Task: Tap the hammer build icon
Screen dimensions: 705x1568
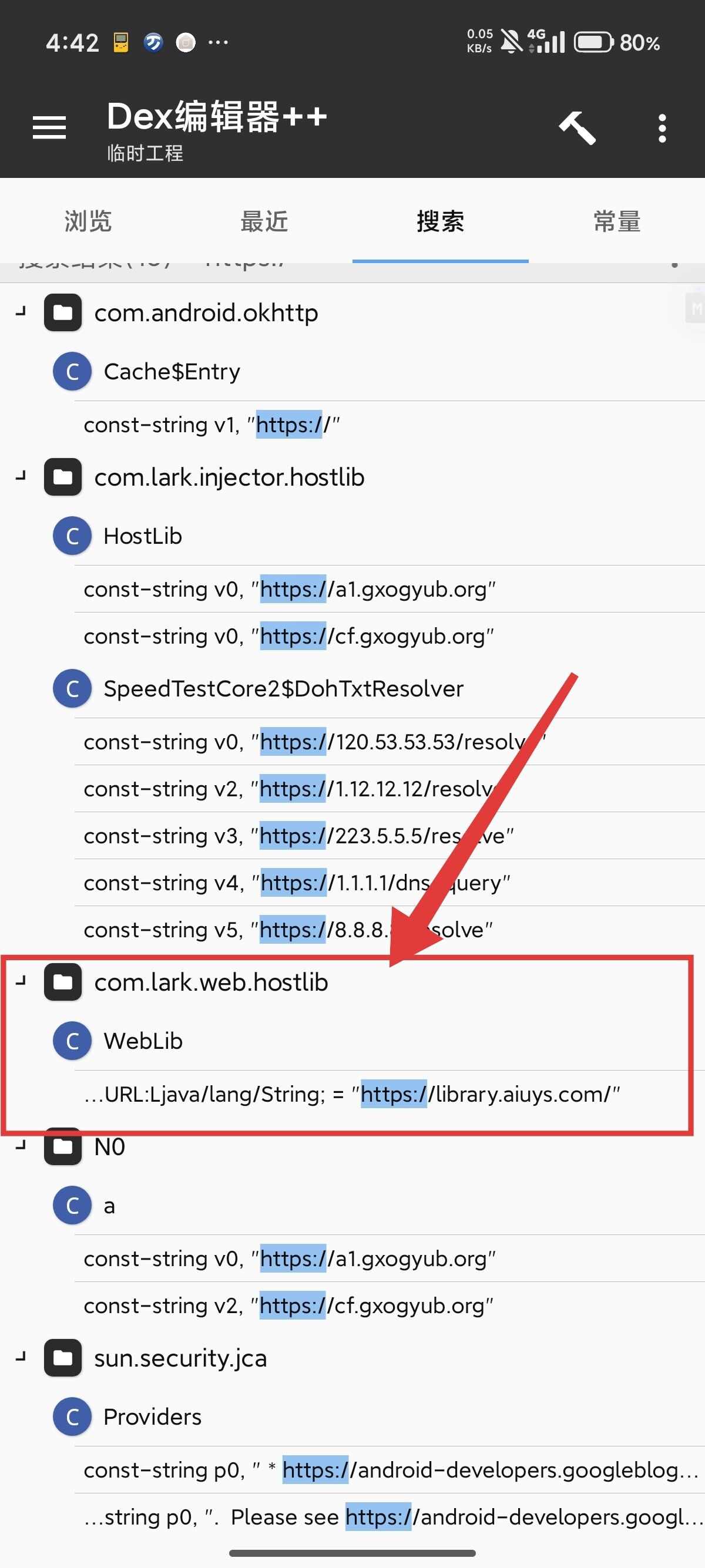Action: pyautogui.click(x=576, y=128)
